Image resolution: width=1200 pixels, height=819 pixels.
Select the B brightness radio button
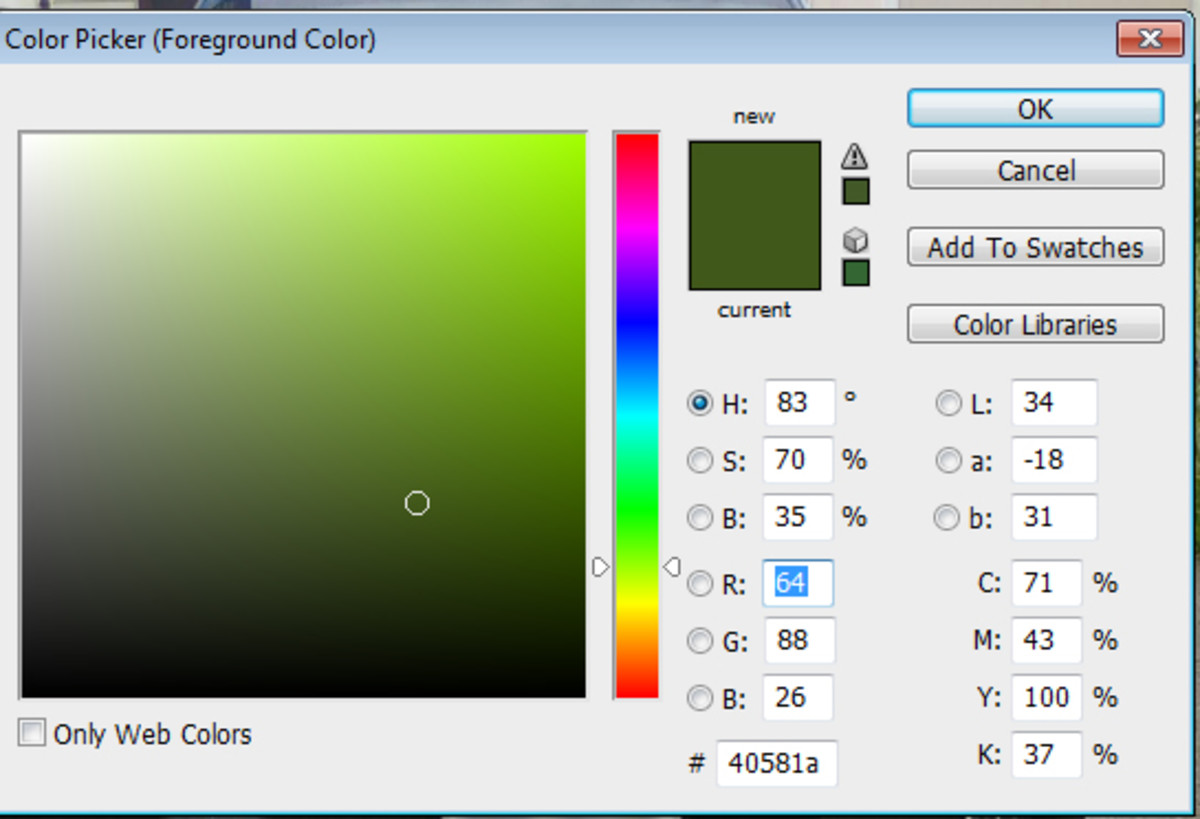point(700,517)
